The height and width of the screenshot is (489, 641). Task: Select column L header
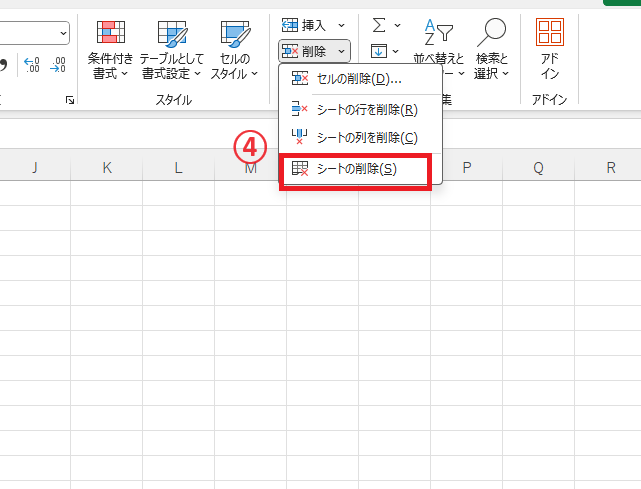point(179,168)
